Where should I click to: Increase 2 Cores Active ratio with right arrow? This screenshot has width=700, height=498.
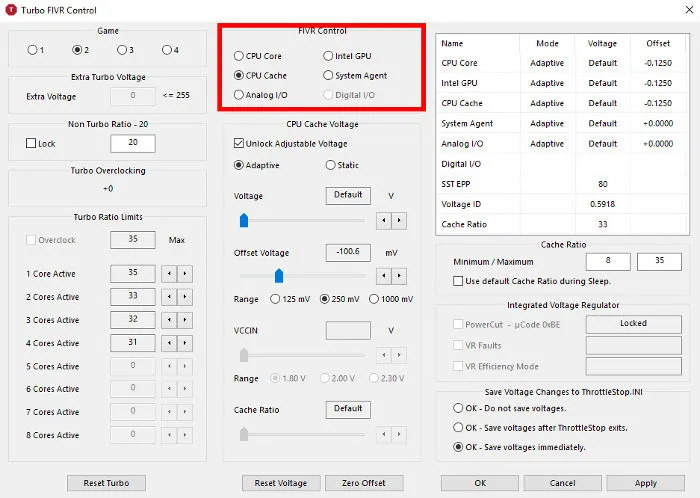tap(185, 297)
